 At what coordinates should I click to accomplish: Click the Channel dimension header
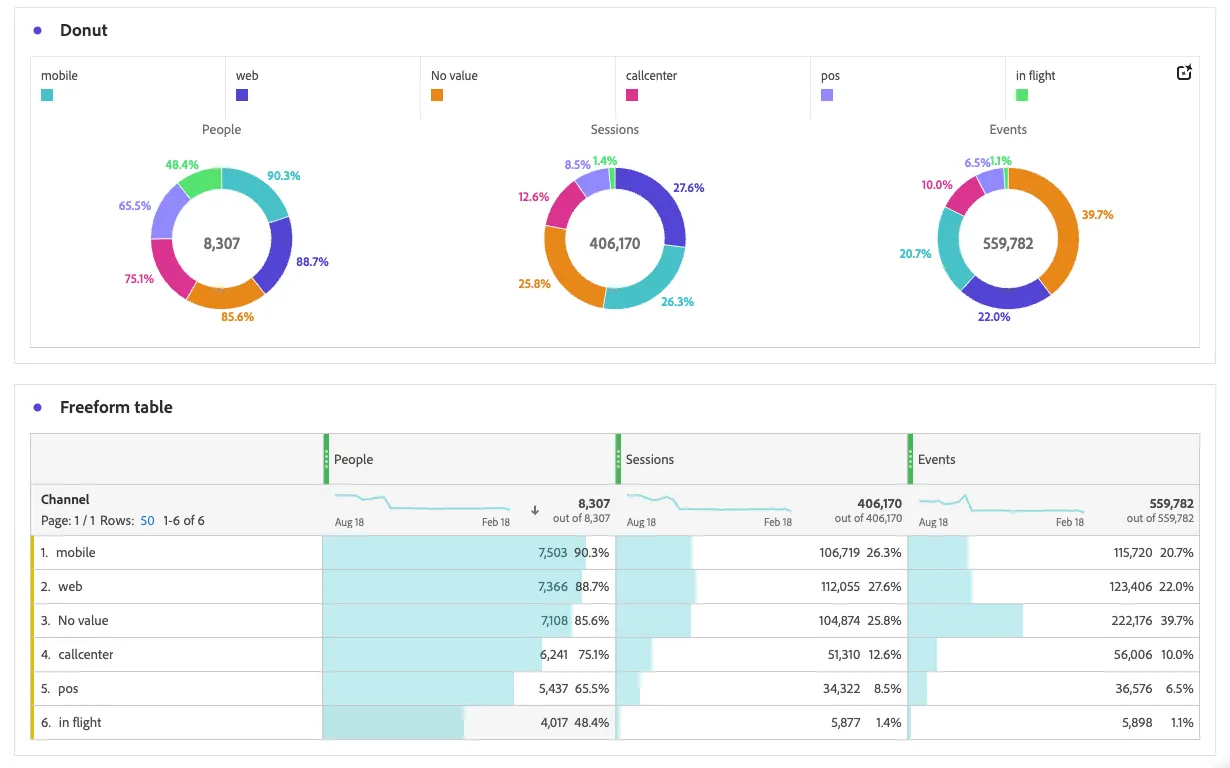(x=65, y=499)
